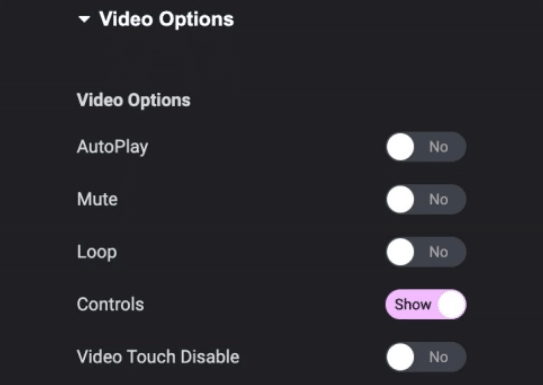The width and height of the screenshot is (543, 385).
Task: Click knob of Video Touch Disable switch
Action: click(x=401, y=357)
